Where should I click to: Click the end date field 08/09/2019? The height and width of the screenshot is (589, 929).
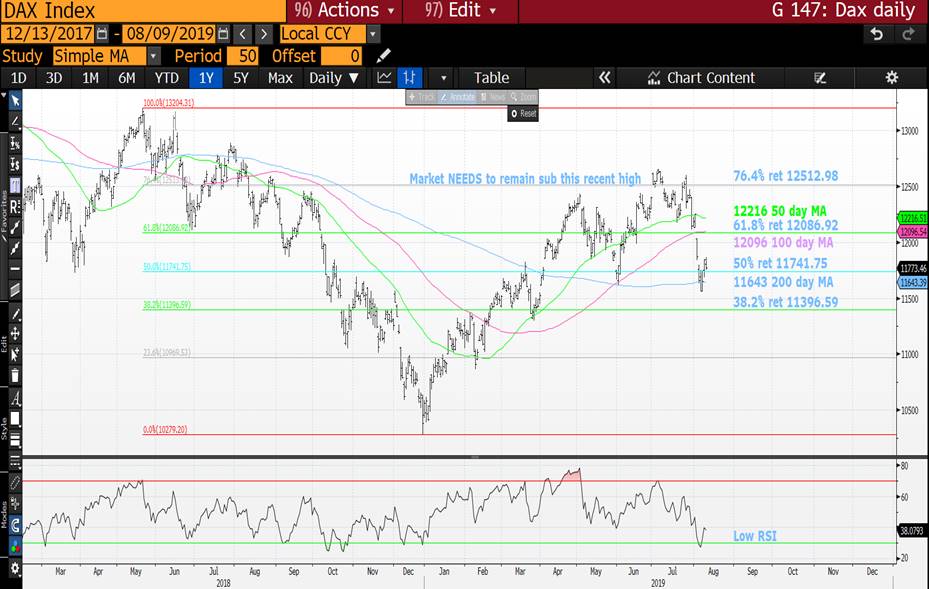tap(169, 34)
